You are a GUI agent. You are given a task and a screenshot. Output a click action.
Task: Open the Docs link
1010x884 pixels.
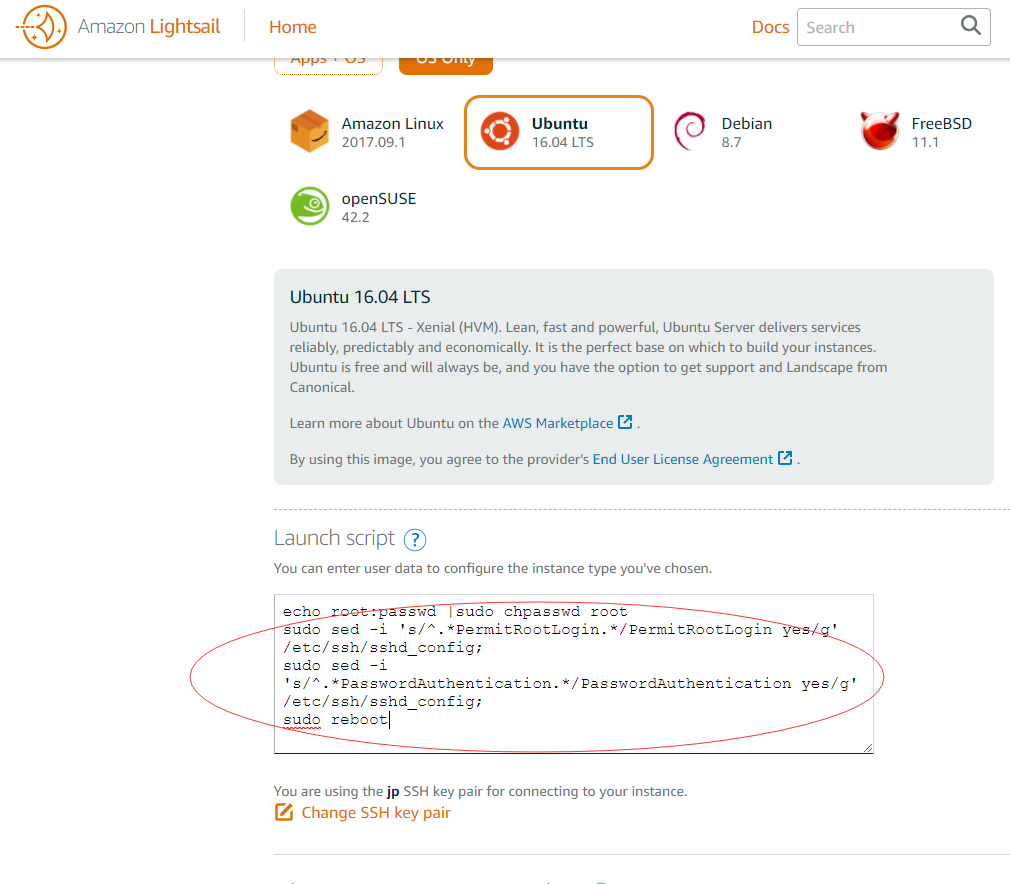tap(770, 27)
